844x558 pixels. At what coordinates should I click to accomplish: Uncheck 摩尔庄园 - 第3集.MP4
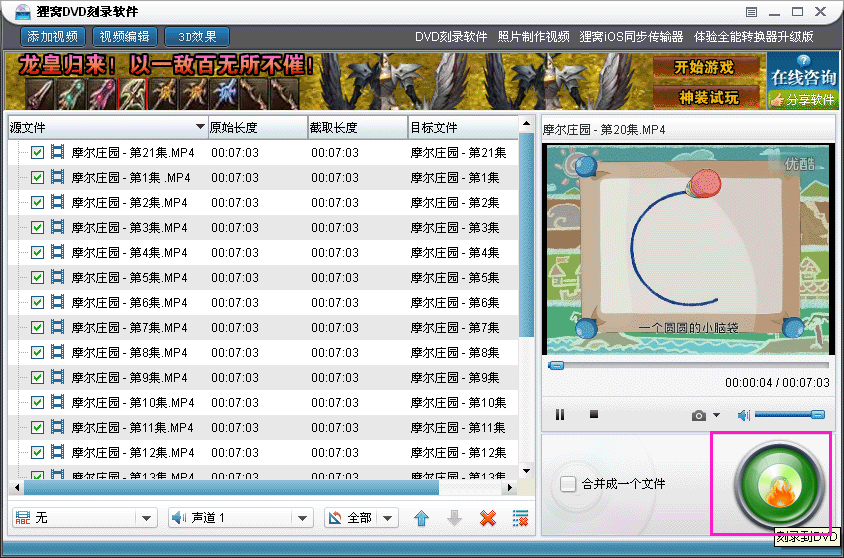37,228
